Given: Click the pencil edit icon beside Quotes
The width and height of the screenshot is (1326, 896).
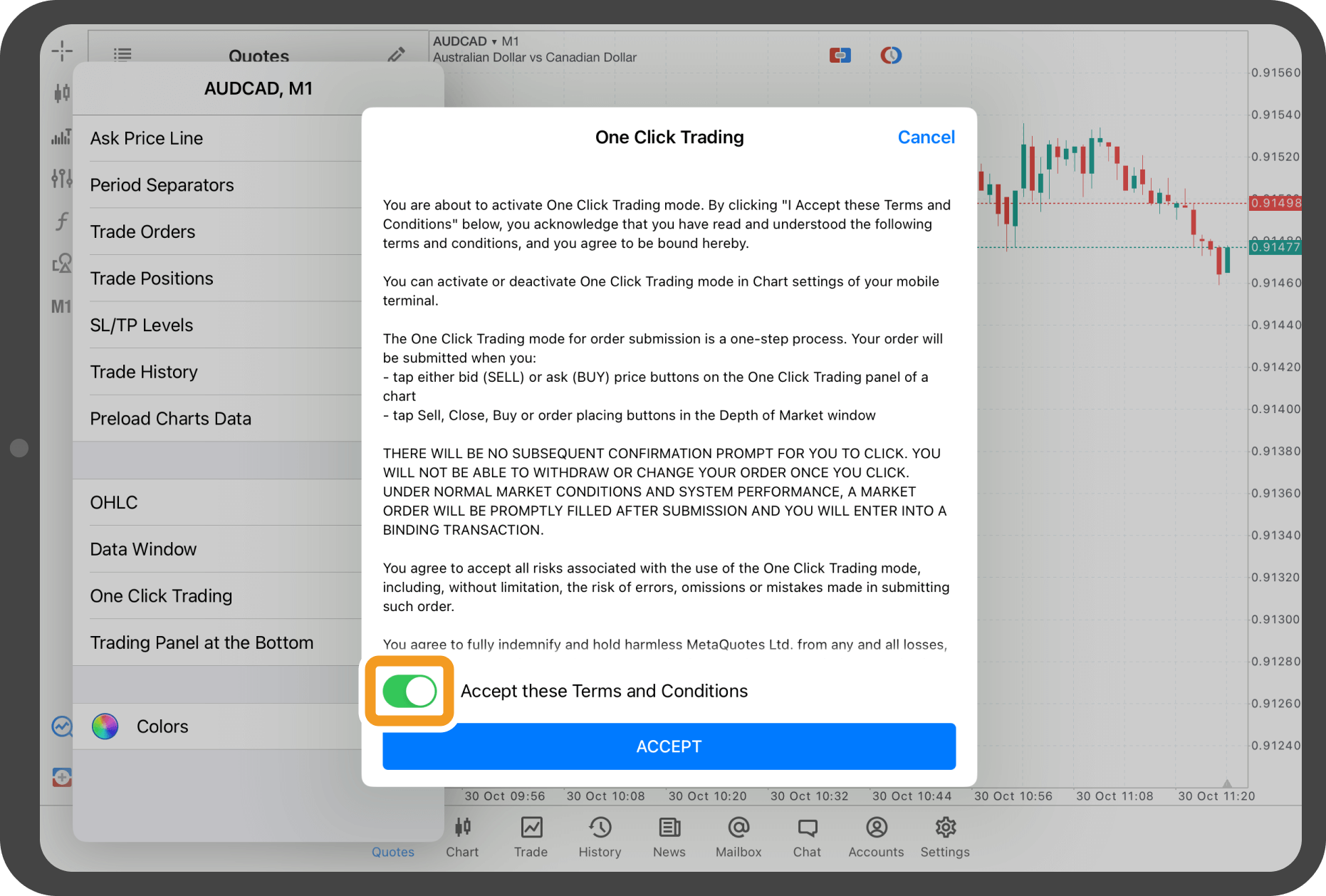Looking at the screenshot, I should tap(396, 55).
